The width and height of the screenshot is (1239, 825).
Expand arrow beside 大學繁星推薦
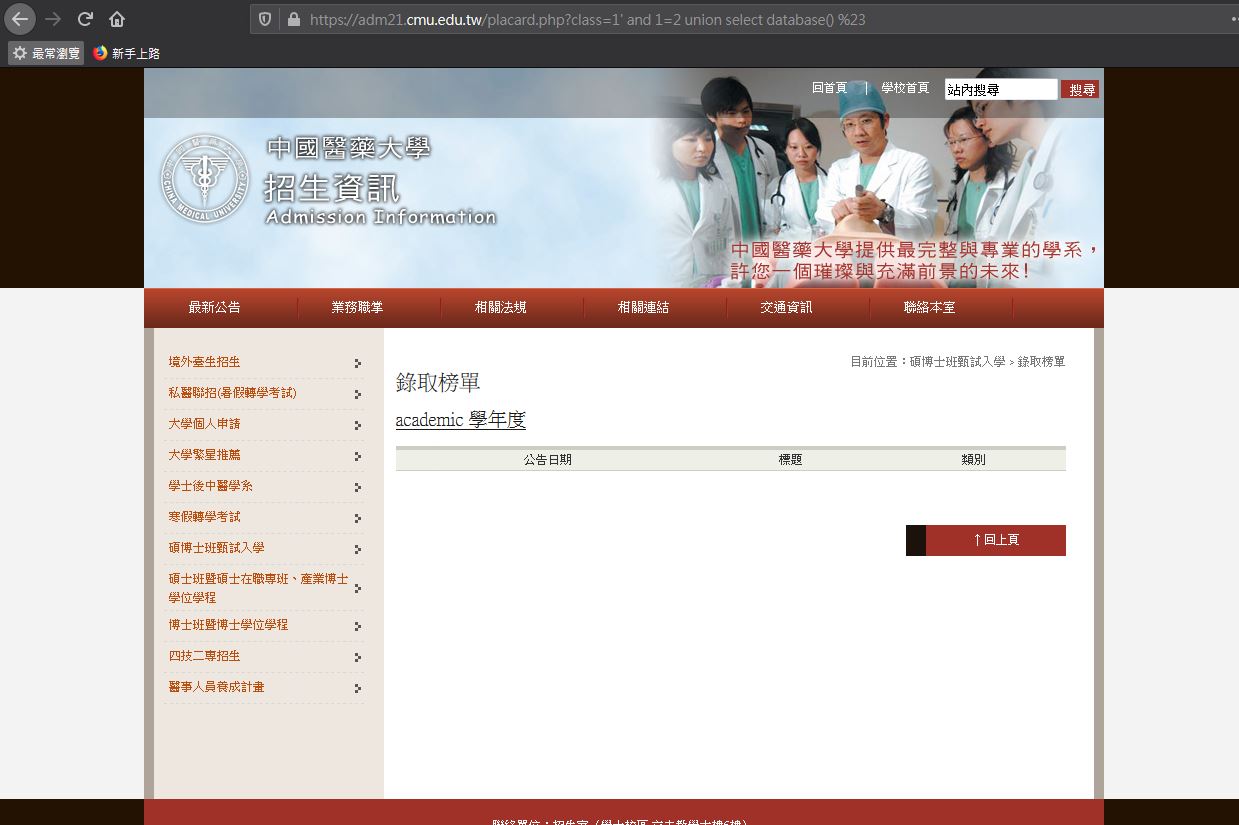[358, 457]
